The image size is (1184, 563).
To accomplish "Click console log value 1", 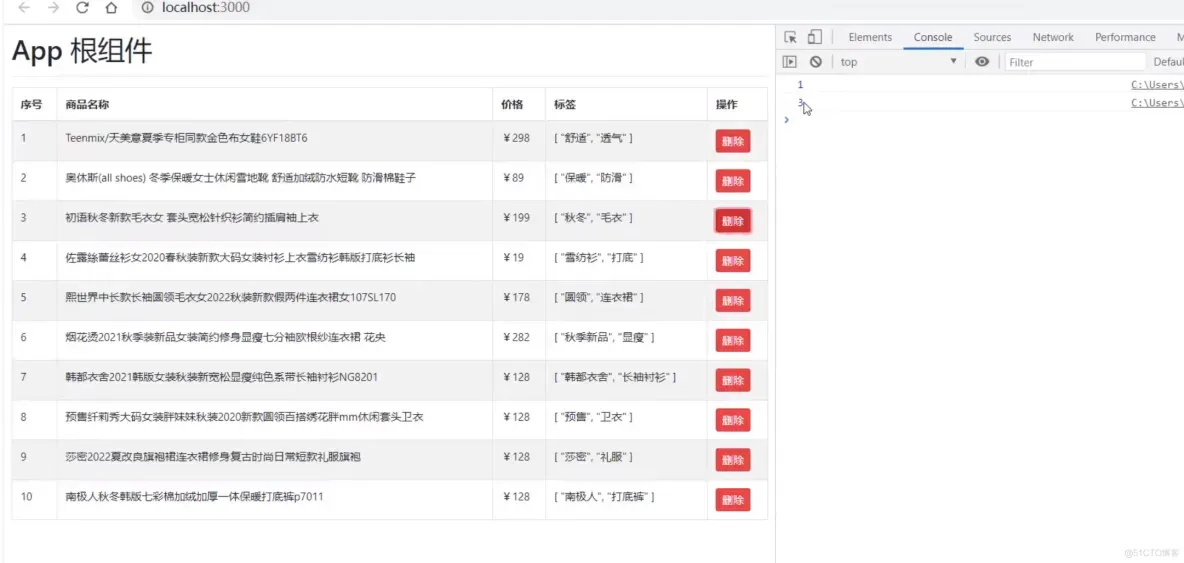I will click(800, 85).
